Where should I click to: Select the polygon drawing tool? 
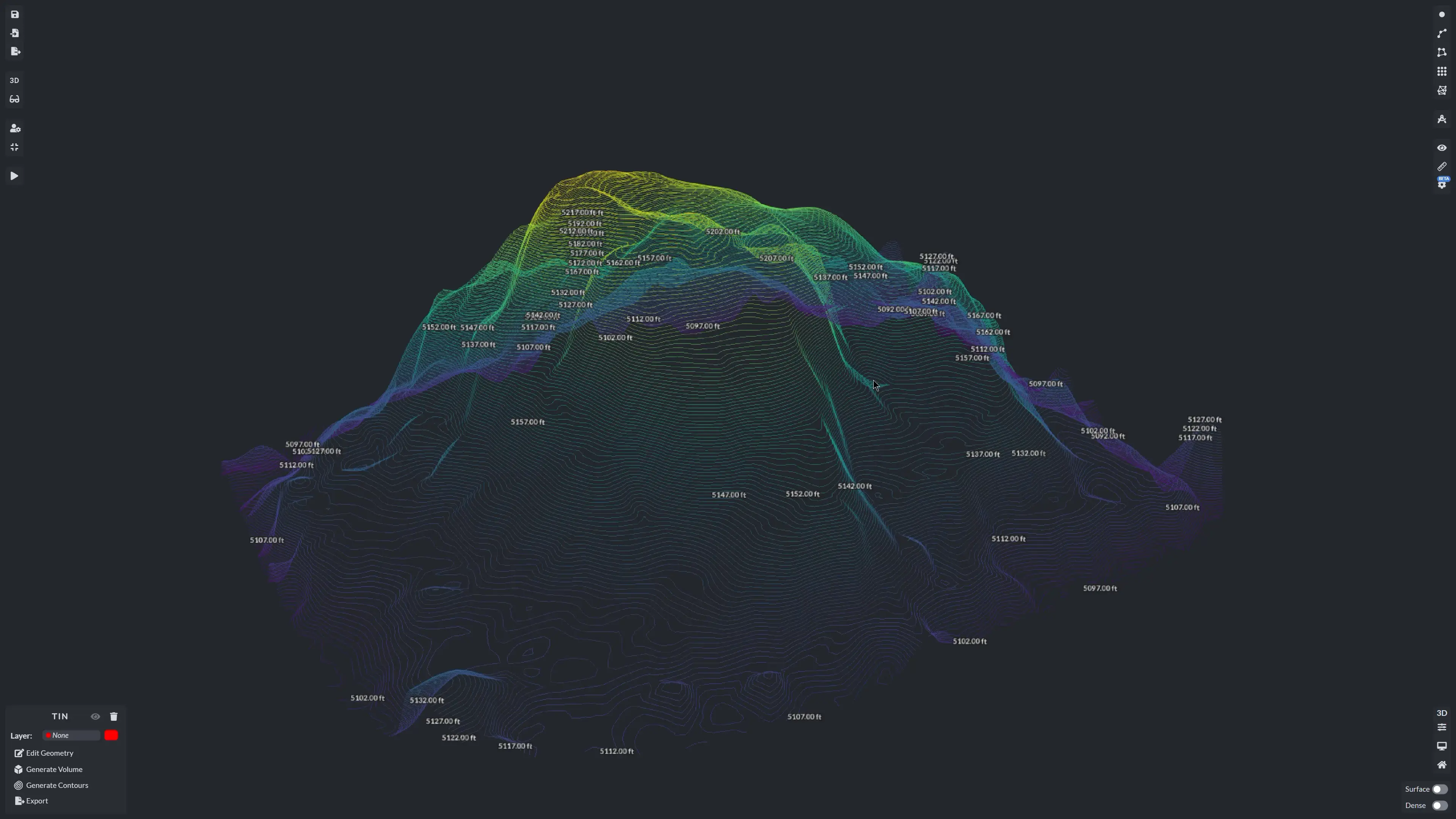(1441, 52)
